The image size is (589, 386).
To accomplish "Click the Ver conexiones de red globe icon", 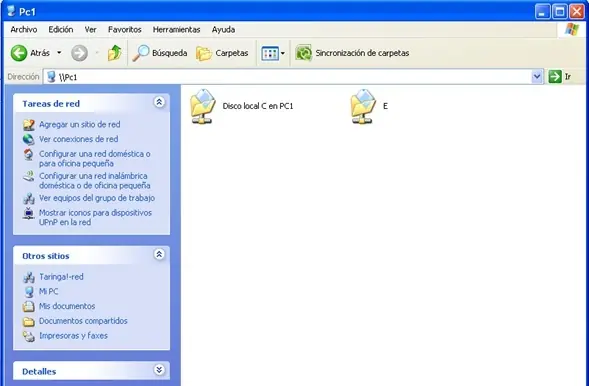I will (29, 139).
